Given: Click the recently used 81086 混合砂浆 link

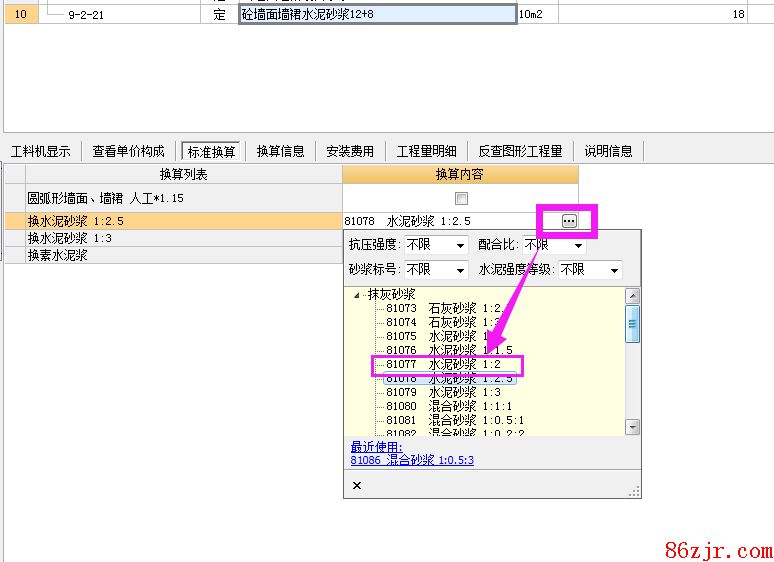Looking at the screenshot, I should click(412, 460).
